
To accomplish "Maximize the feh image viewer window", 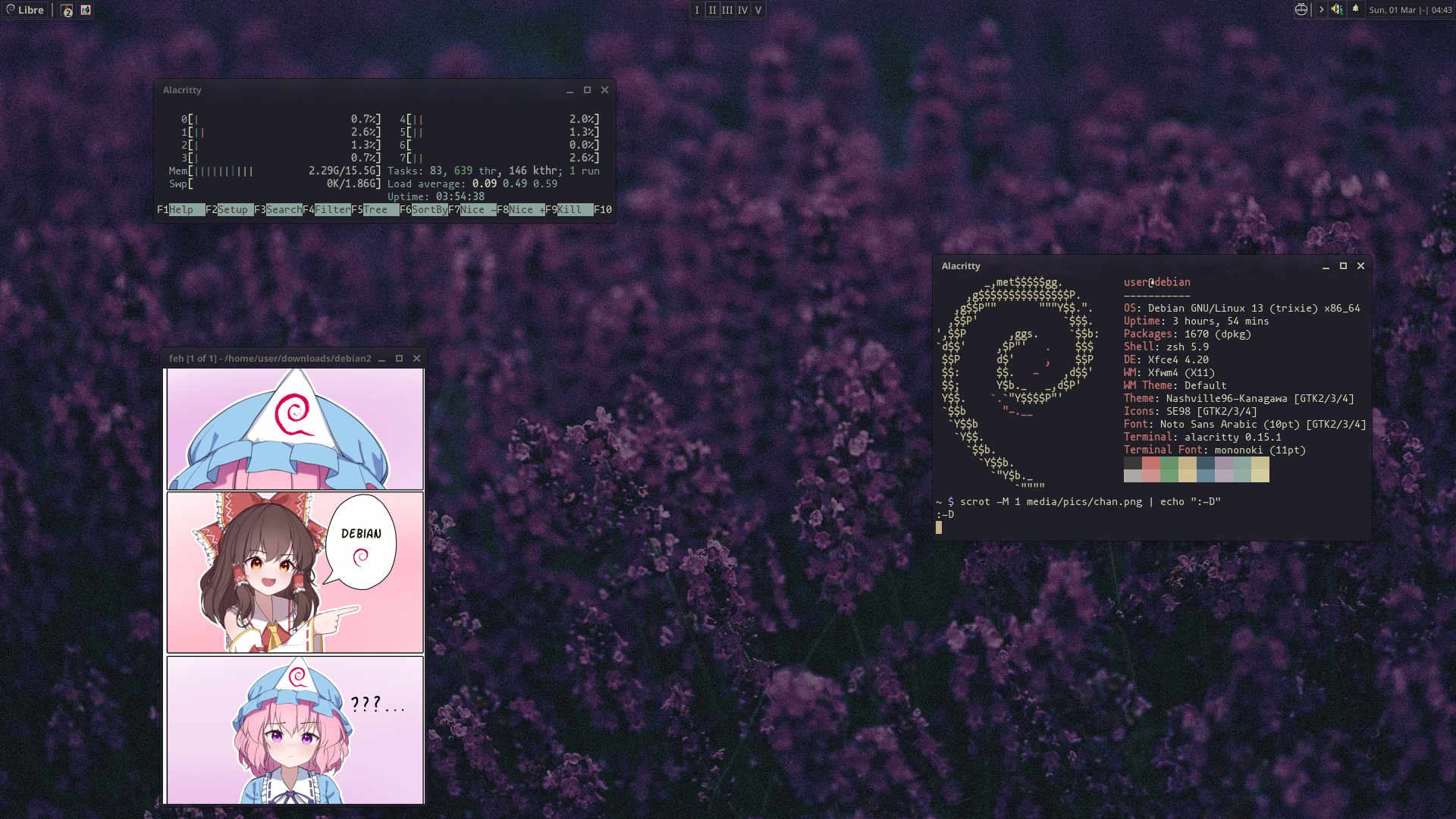I will click(x=399, y=359).
